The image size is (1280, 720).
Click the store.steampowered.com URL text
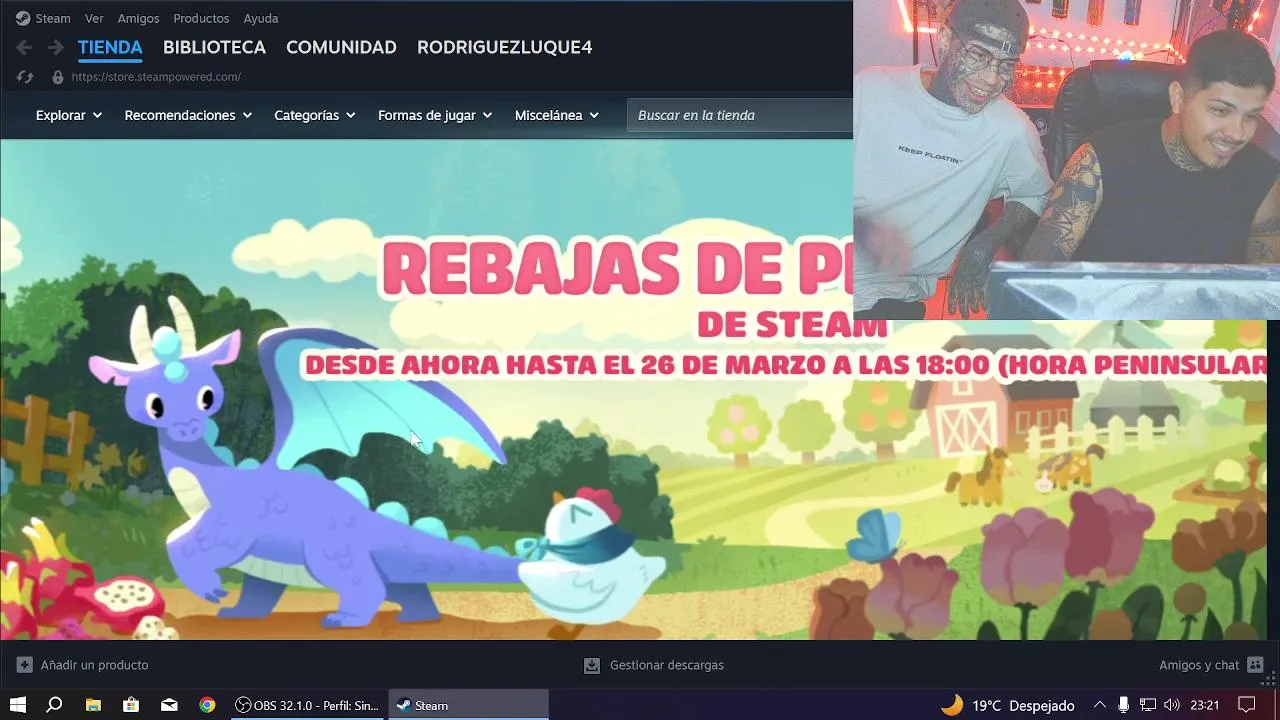click(x=156, y=77)
